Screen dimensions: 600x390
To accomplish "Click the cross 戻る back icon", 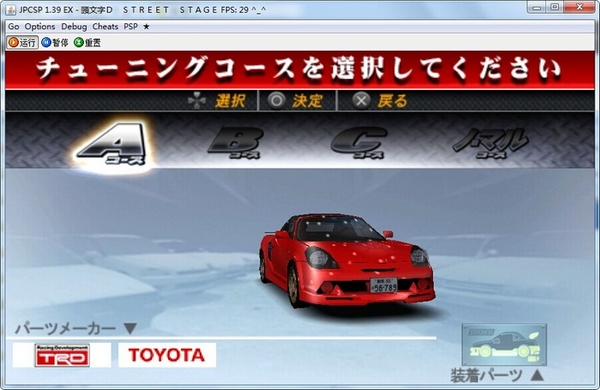I will tap(361, 101).
